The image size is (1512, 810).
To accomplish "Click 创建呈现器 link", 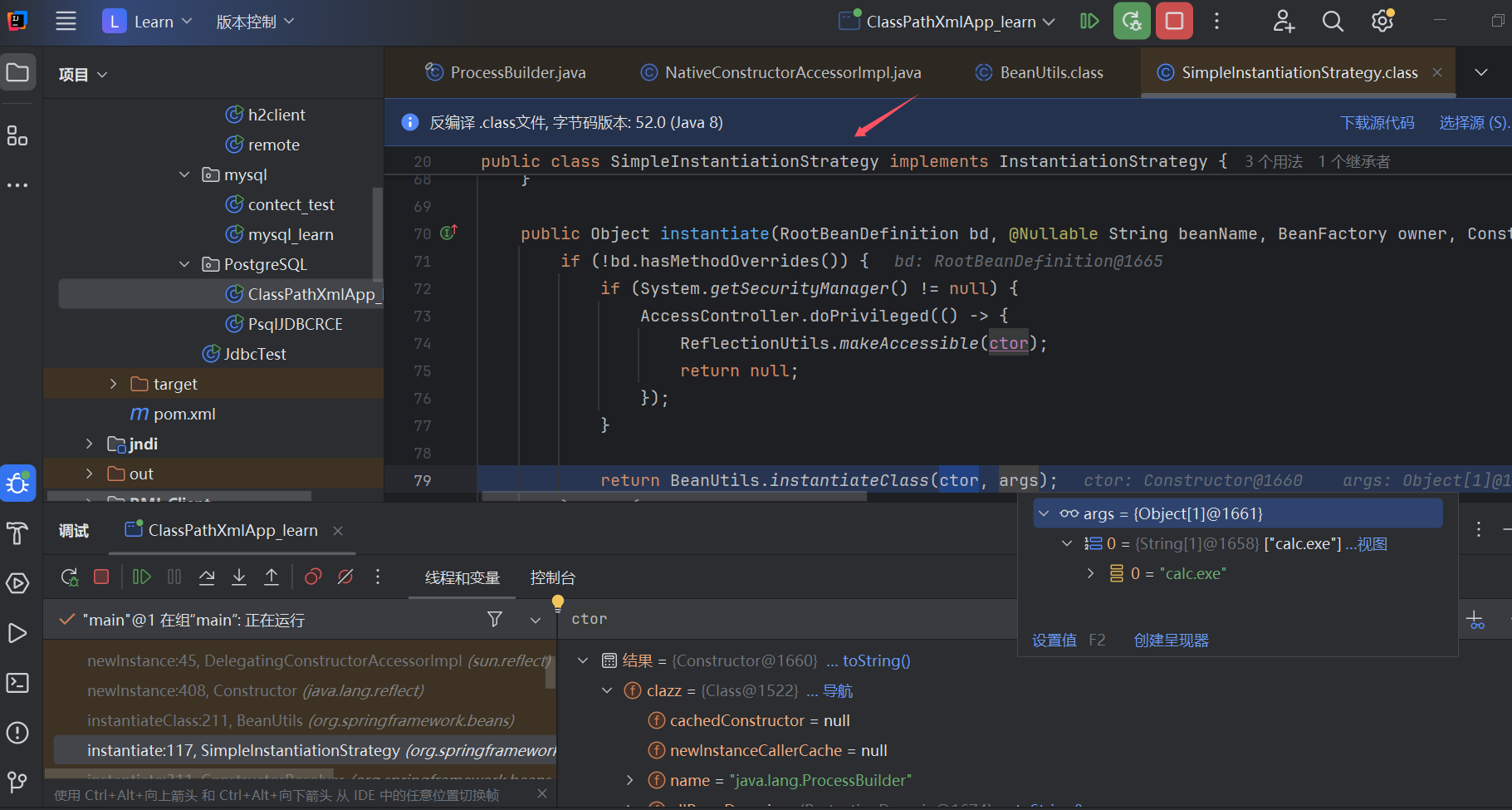I will pos(1172,640).
